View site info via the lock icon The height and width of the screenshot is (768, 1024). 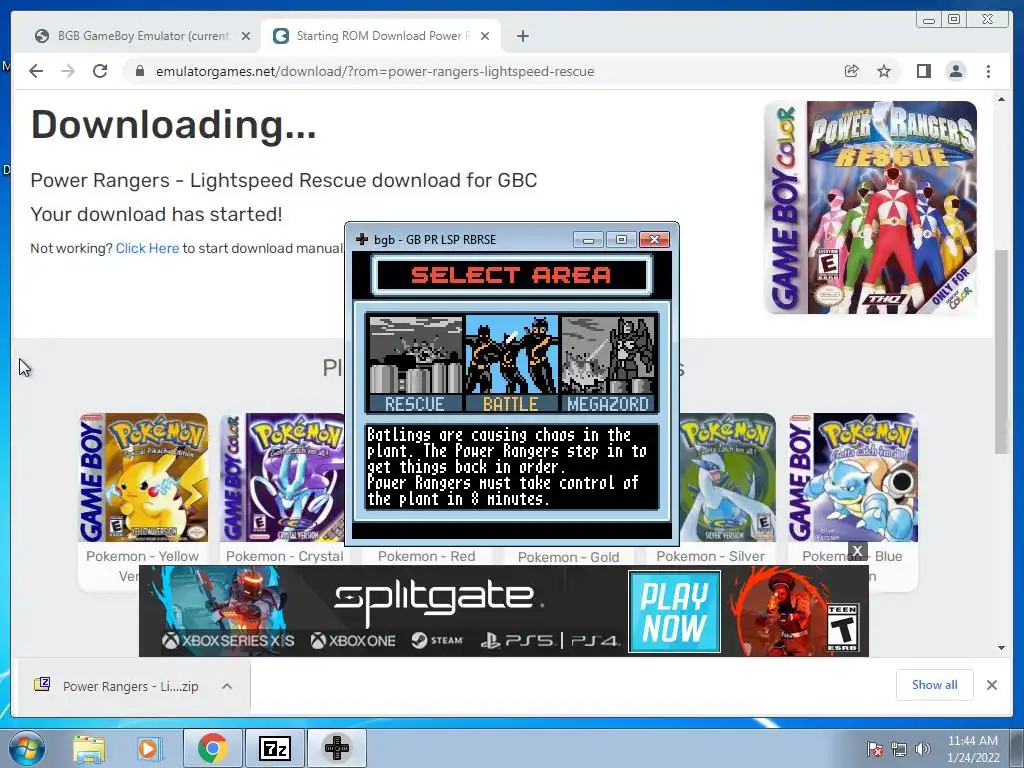pyautogui.click(x=139, y=71)
